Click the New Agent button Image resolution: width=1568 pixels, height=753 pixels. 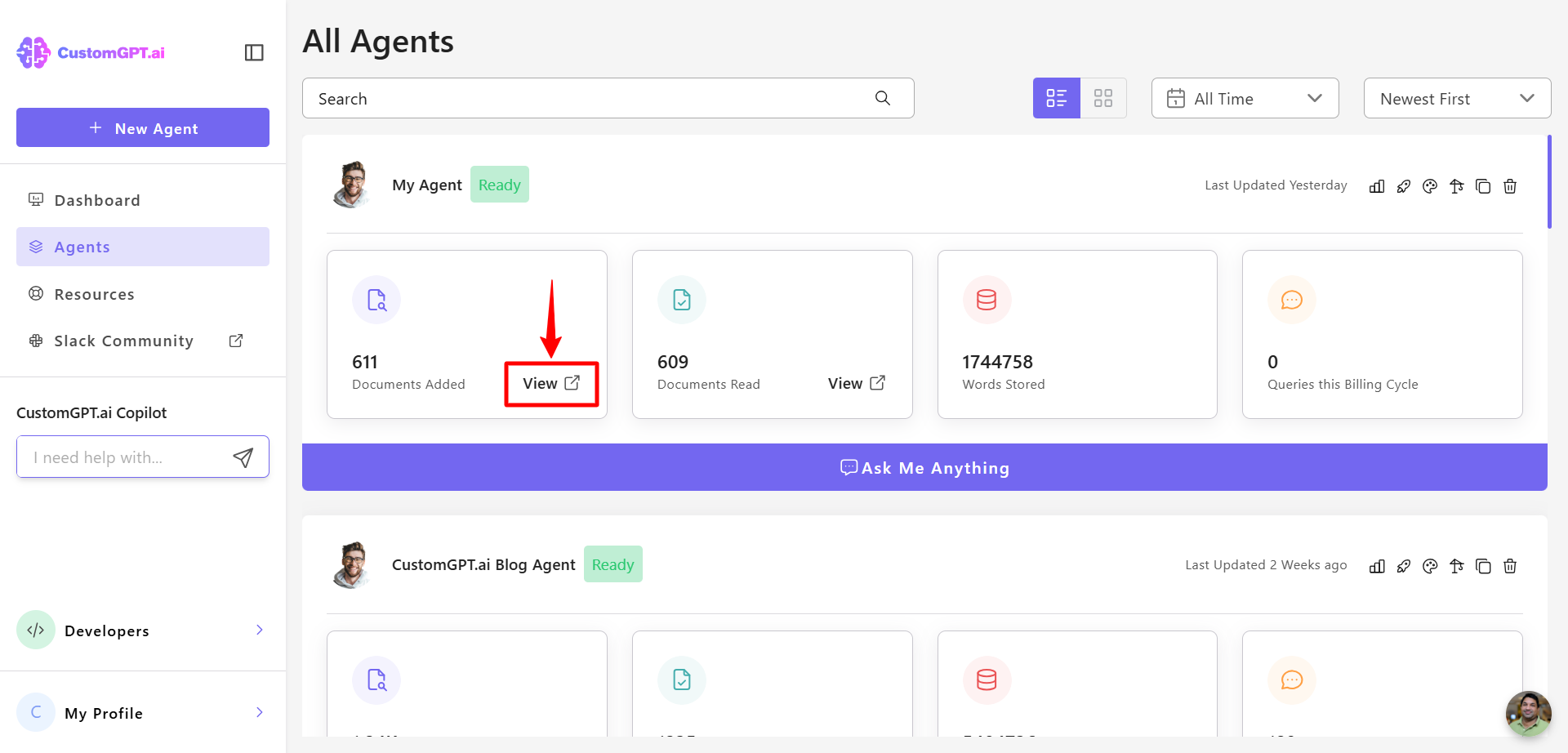143,127
